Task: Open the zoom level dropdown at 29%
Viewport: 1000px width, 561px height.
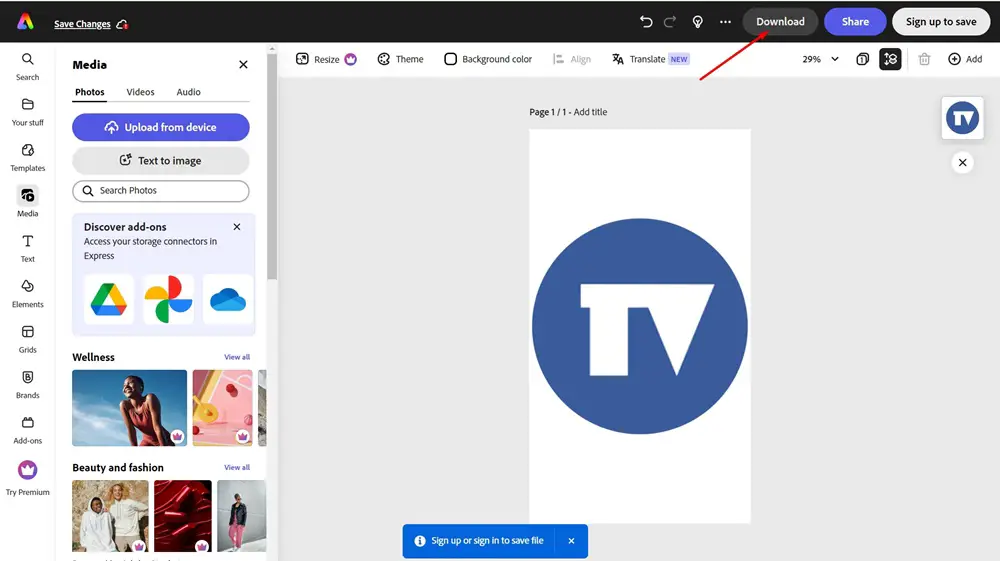Action: coord(821,59)
